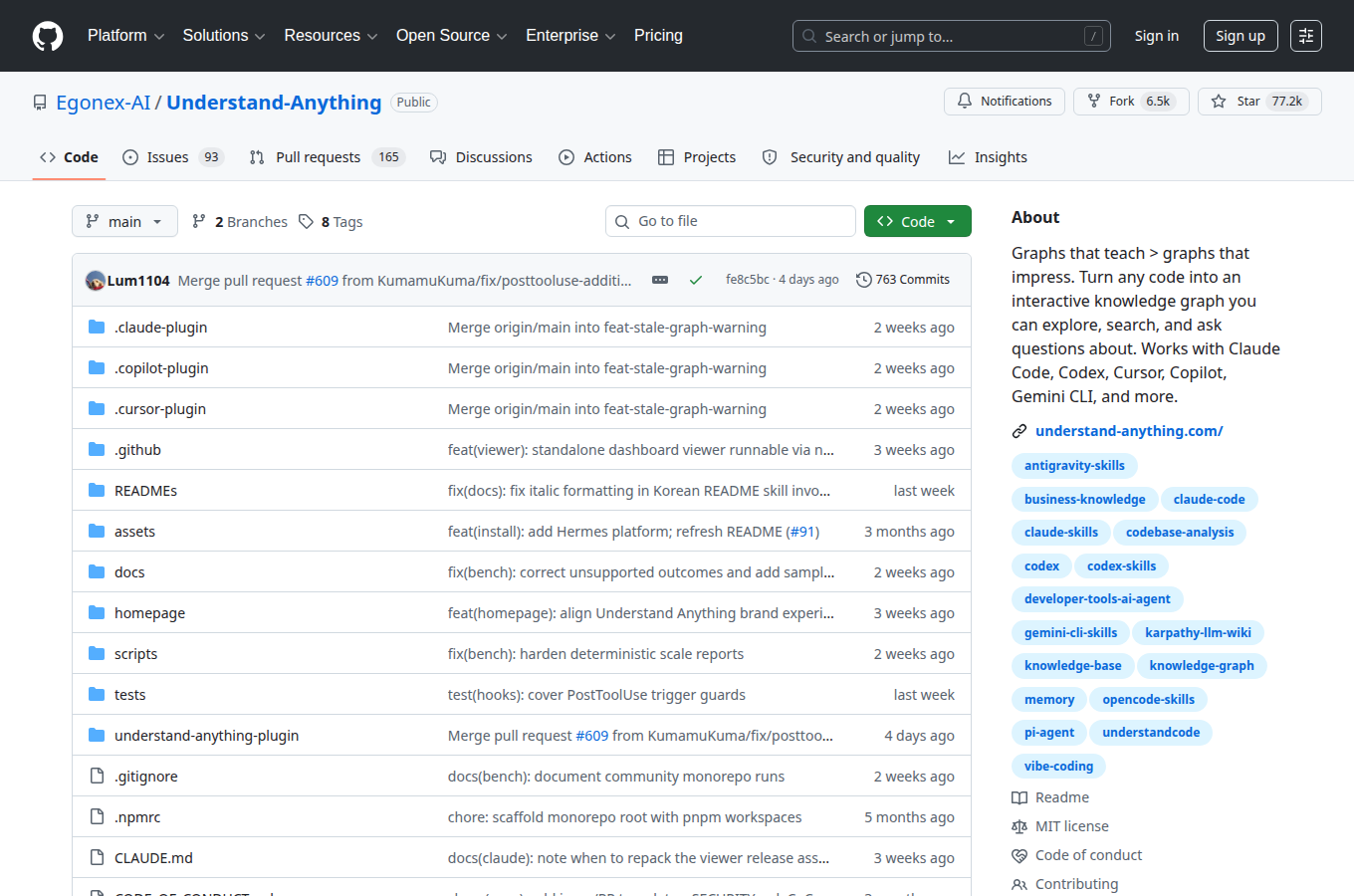This screenshot has height=896, width=1354.
Task: Open the commit details ellipsis icon
Action: click(660, 280)
